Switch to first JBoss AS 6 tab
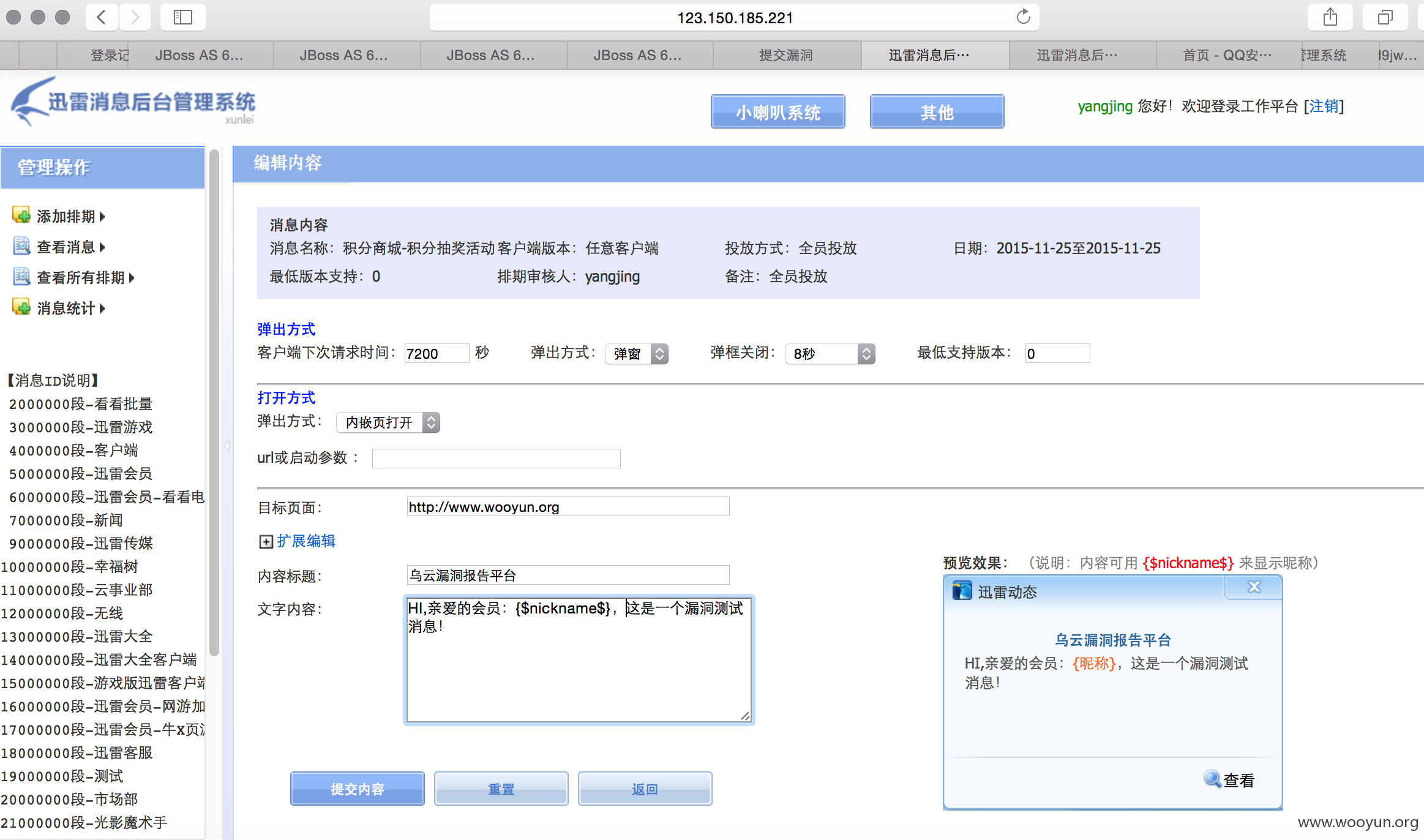1424x840 pixels. [200, 55]
